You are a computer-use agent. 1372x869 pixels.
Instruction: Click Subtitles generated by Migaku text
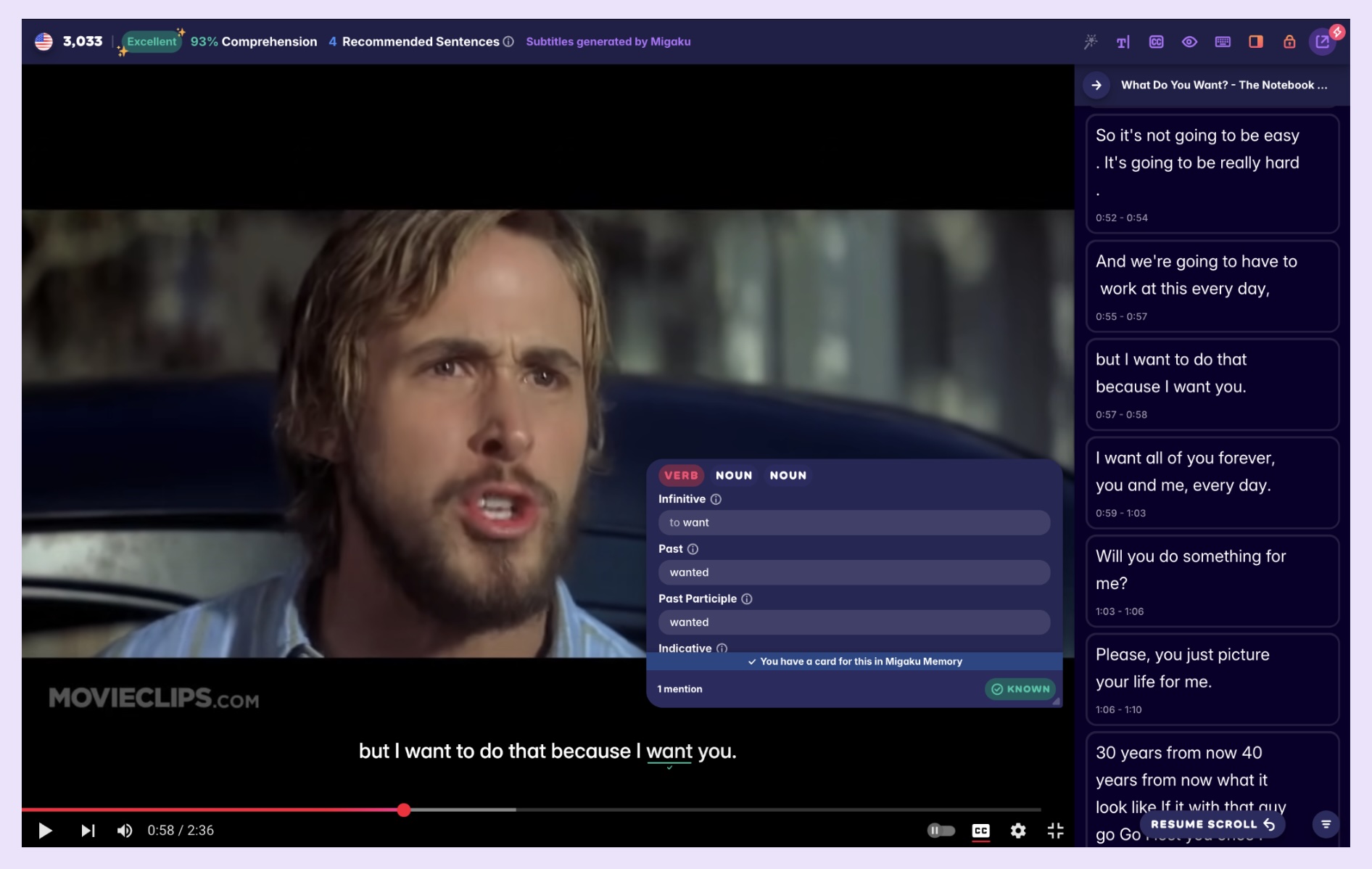tap(608, 42)
